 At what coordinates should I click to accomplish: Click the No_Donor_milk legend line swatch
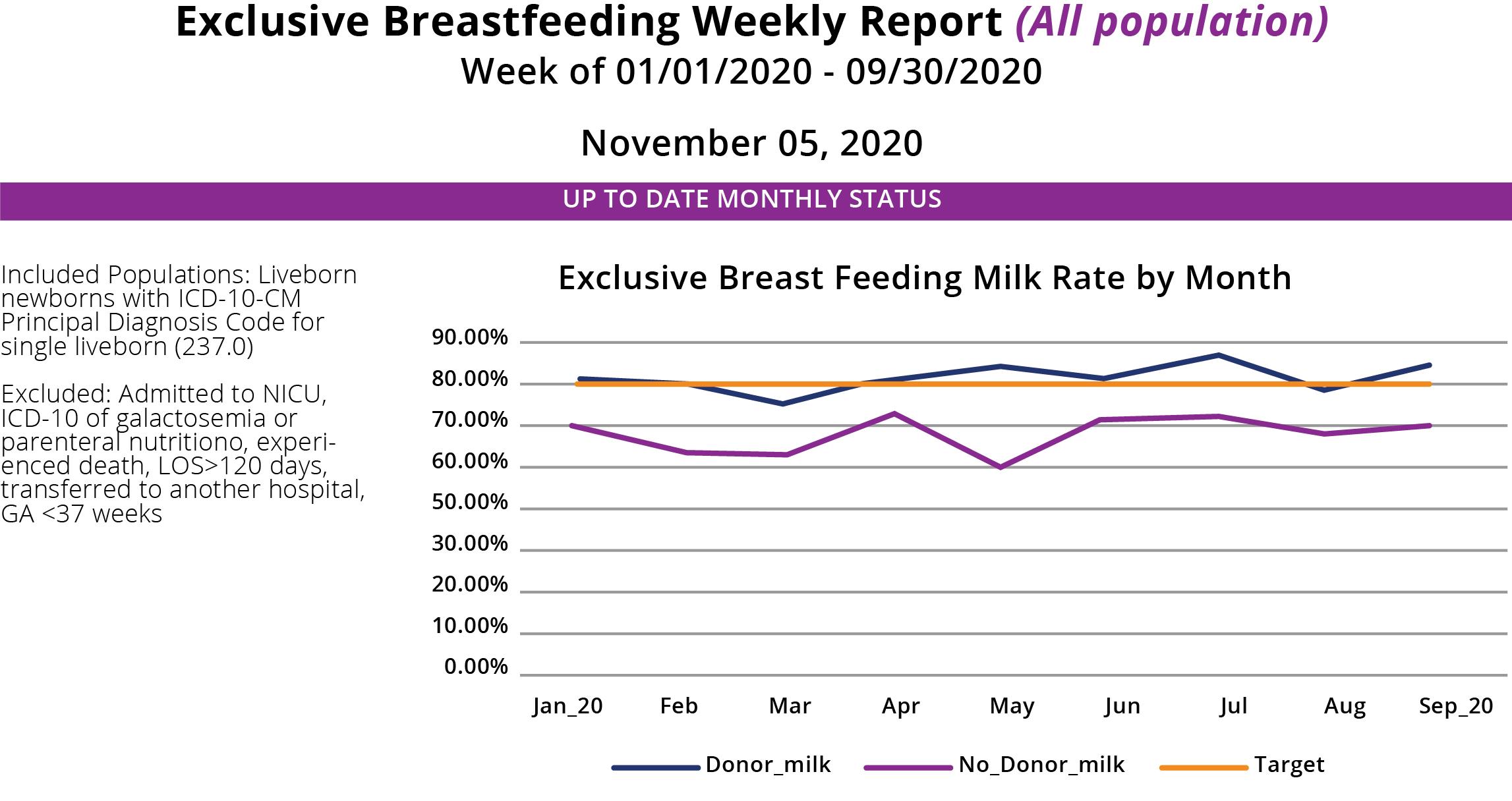[908, 767]
